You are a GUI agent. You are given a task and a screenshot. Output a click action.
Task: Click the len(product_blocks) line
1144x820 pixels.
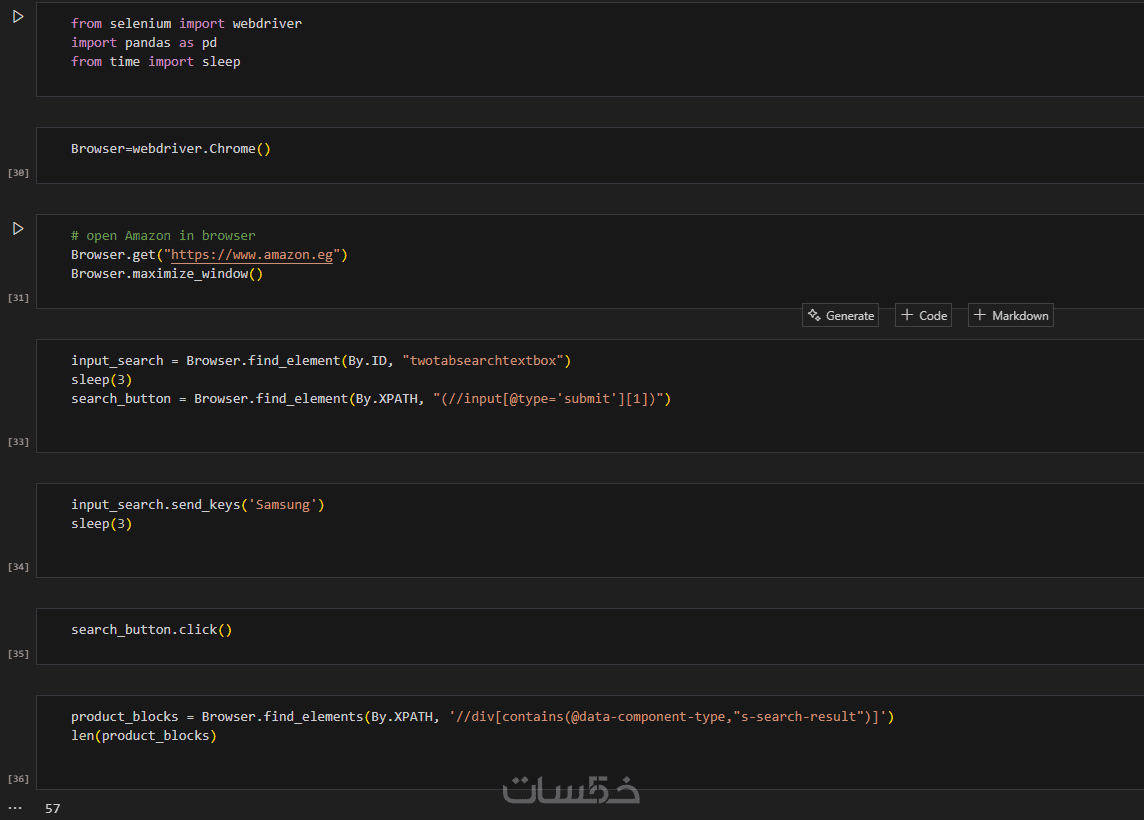click(x=144, y=736)
